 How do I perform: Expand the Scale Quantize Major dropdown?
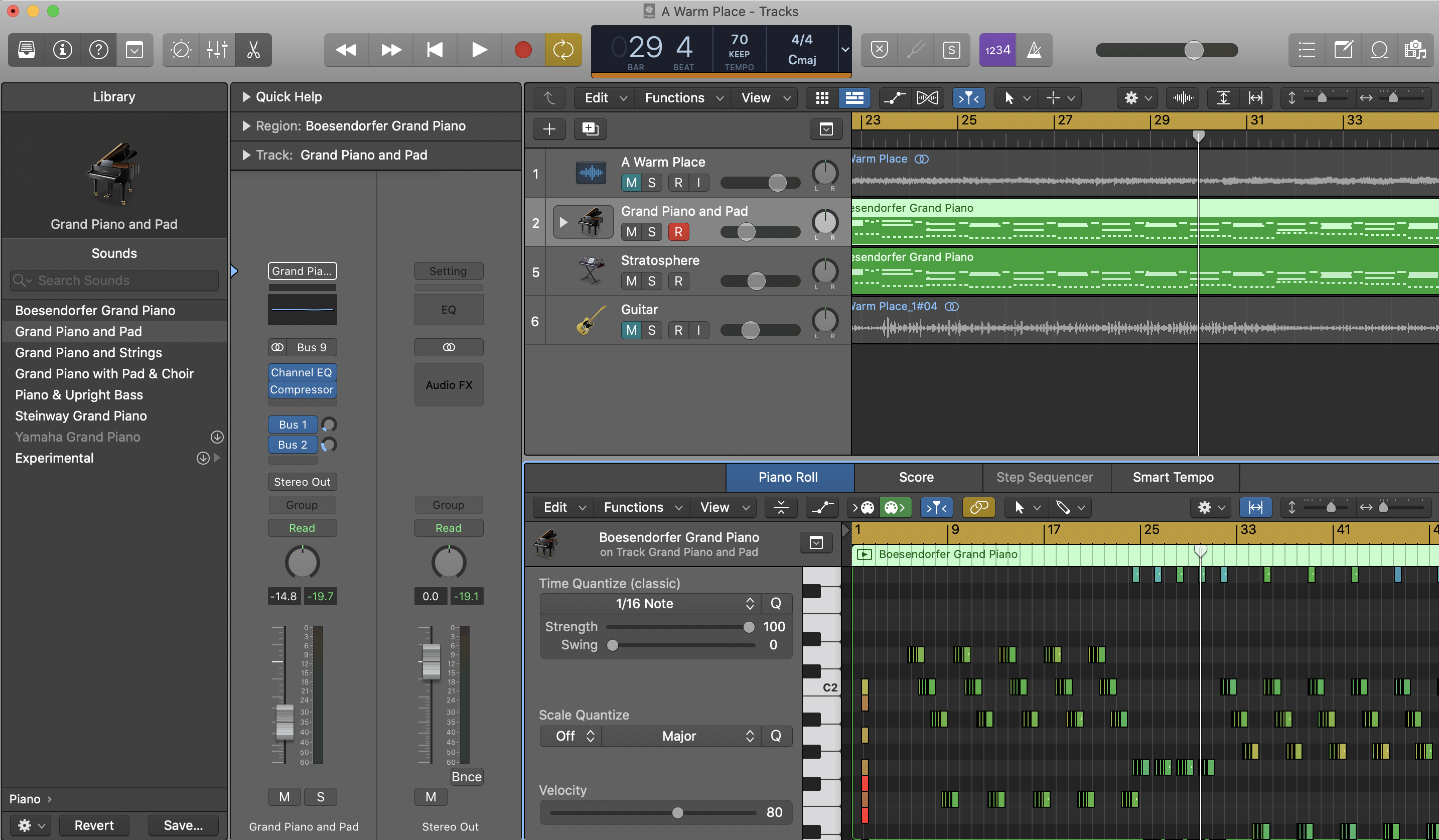[680, 735]
